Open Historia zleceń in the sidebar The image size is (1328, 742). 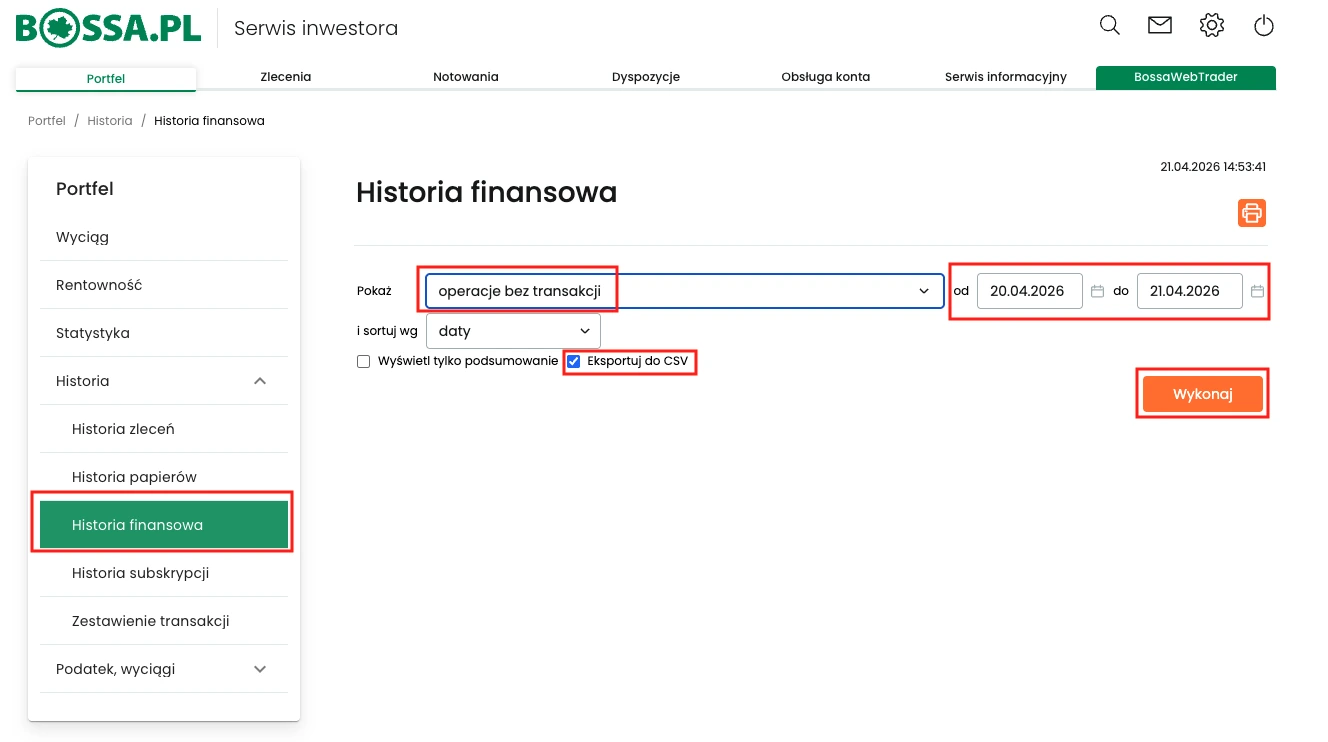tap(164, 429)
